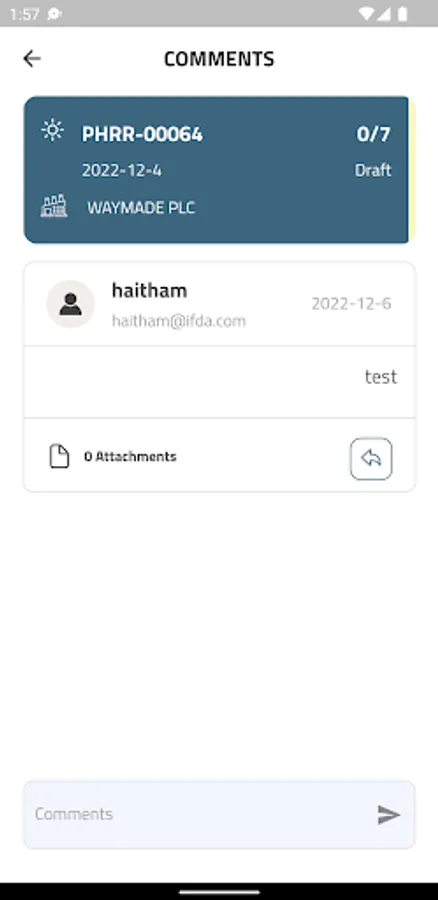438x900 pixels.
Task: Tap the yellow status strip on card edge
Action: pos(412,169)
